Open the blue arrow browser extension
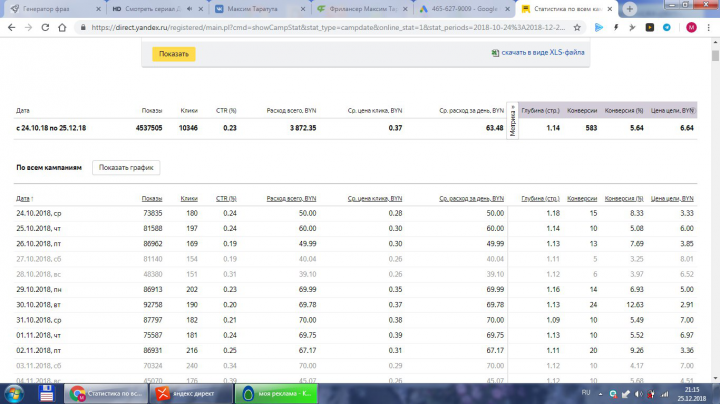The image size is (720, 404). [x=599, y=28]
